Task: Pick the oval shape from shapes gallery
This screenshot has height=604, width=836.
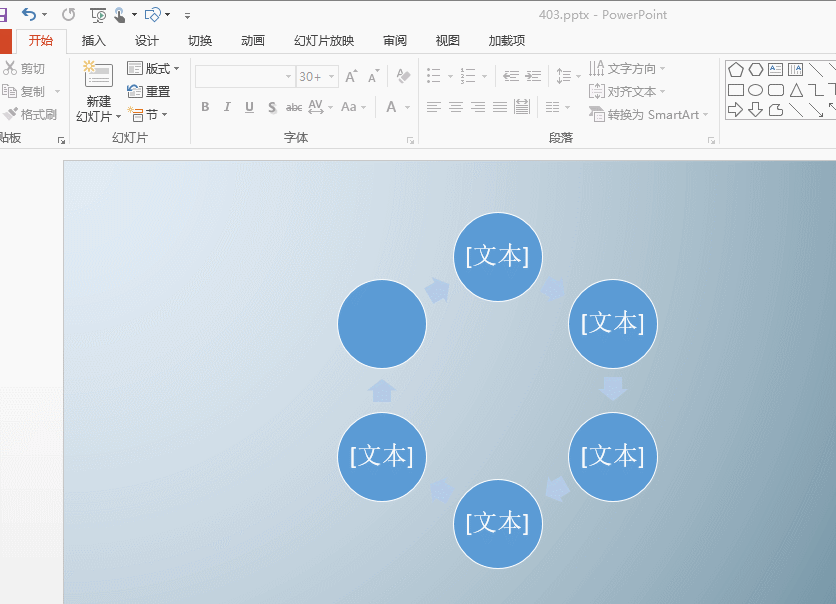Action: (x=755, y=90)
